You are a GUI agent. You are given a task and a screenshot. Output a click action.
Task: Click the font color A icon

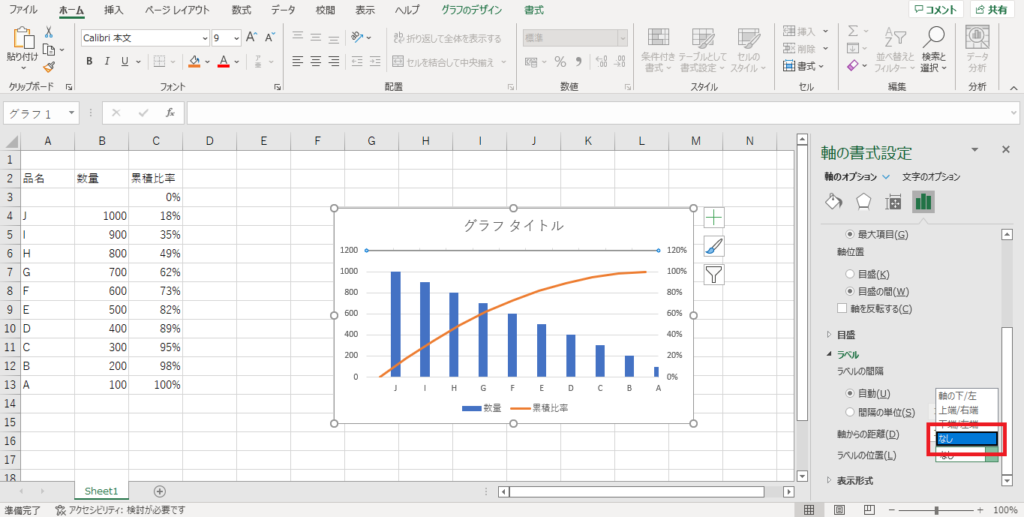[223, 61]
